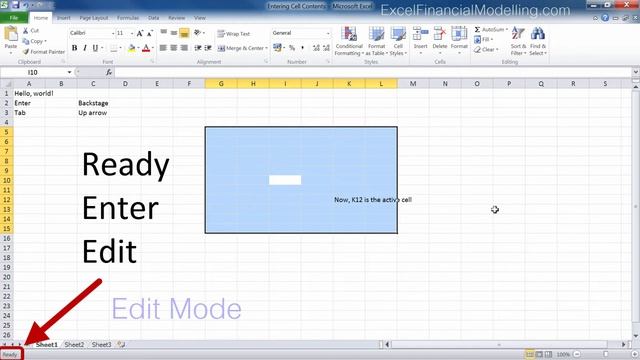Viewport: 640px width, 360px height.
Task: Open the Merge & Center dropdown arrow
Action: [x=267, y=48]
